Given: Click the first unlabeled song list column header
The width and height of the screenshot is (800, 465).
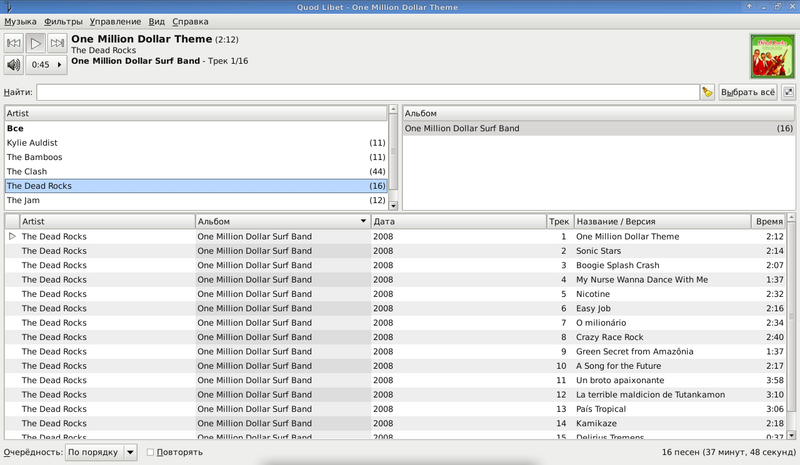Looking at the screenshot, I should [x=12, y=222].
